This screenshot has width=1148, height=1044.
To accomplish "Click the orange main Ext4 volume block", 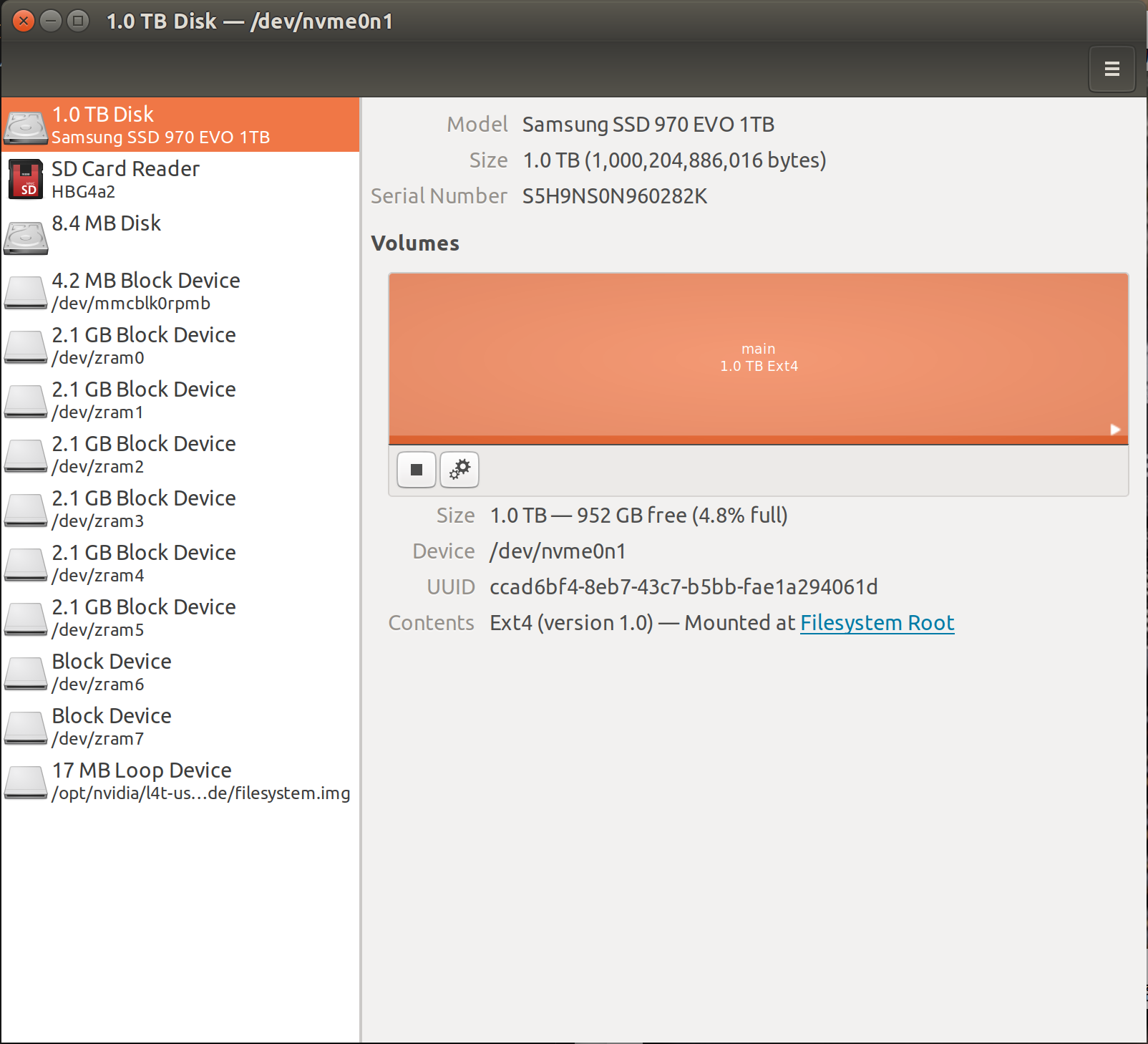I will pos(759,357).
